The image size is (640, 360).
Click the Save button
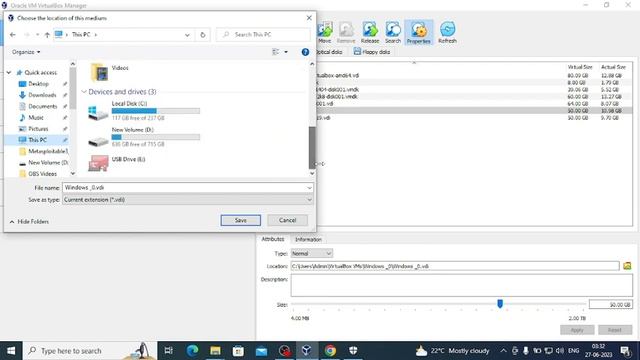(240, 220)
